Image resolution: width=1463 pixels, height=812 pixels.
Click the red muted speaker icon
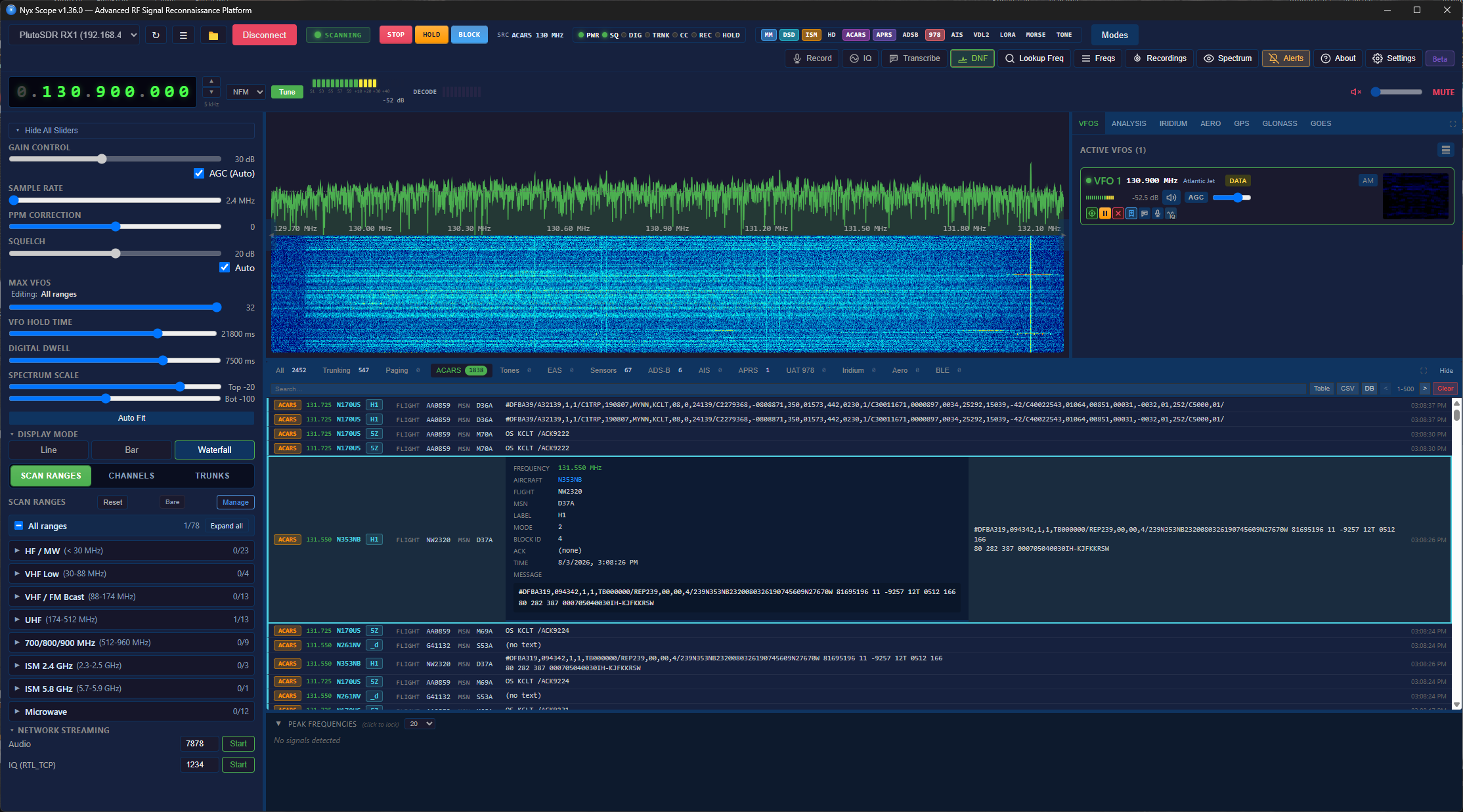point(1356,92)
